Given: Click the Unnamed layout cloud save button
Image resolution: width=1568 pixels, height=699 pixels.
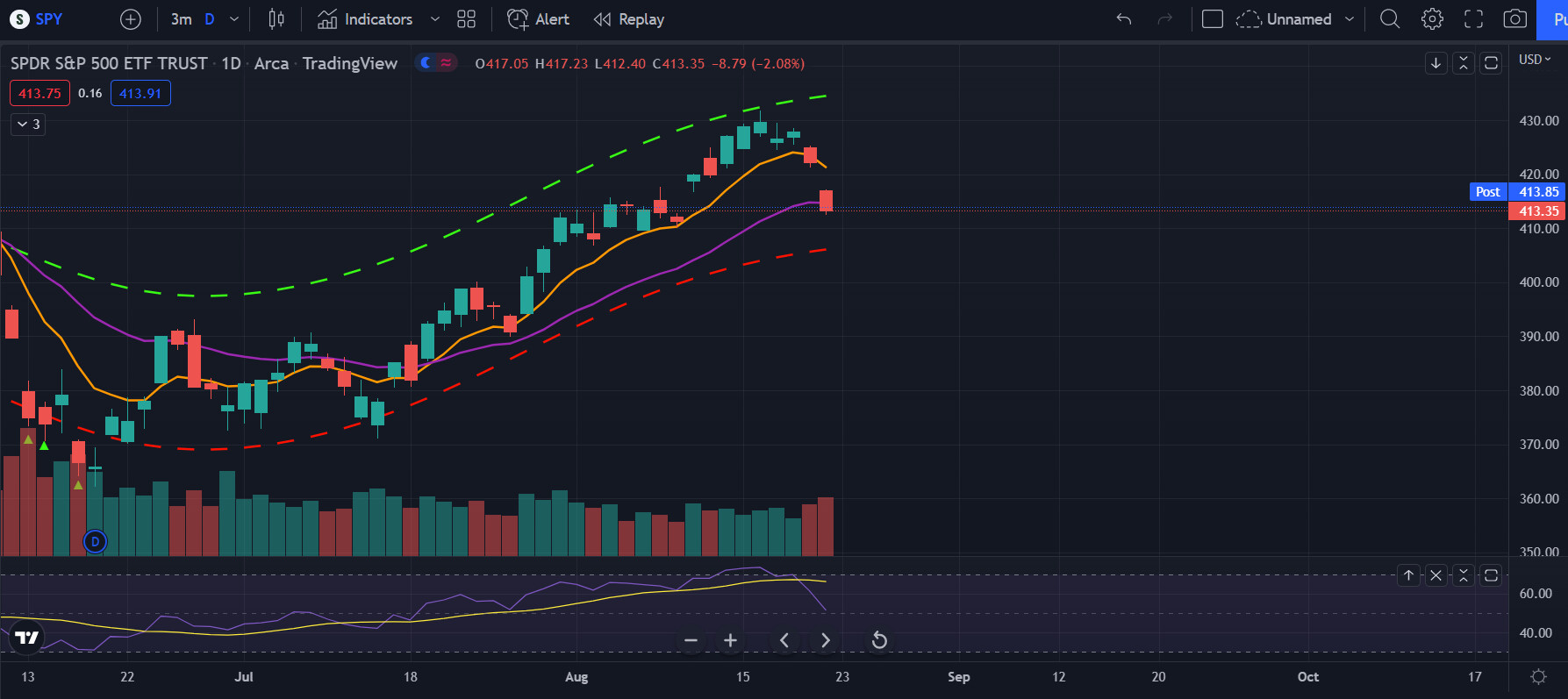Looking at the screenshot, I should [1284, 19].
